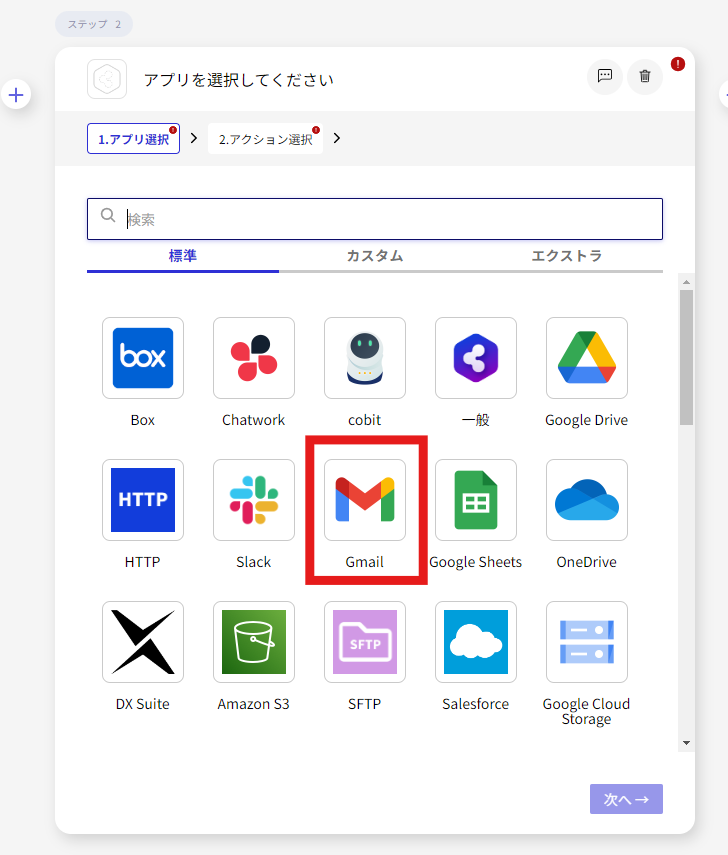This screenshot has width=728, height=855.
Task: Click the red error alert icon
Action: [x=678, y=64]
